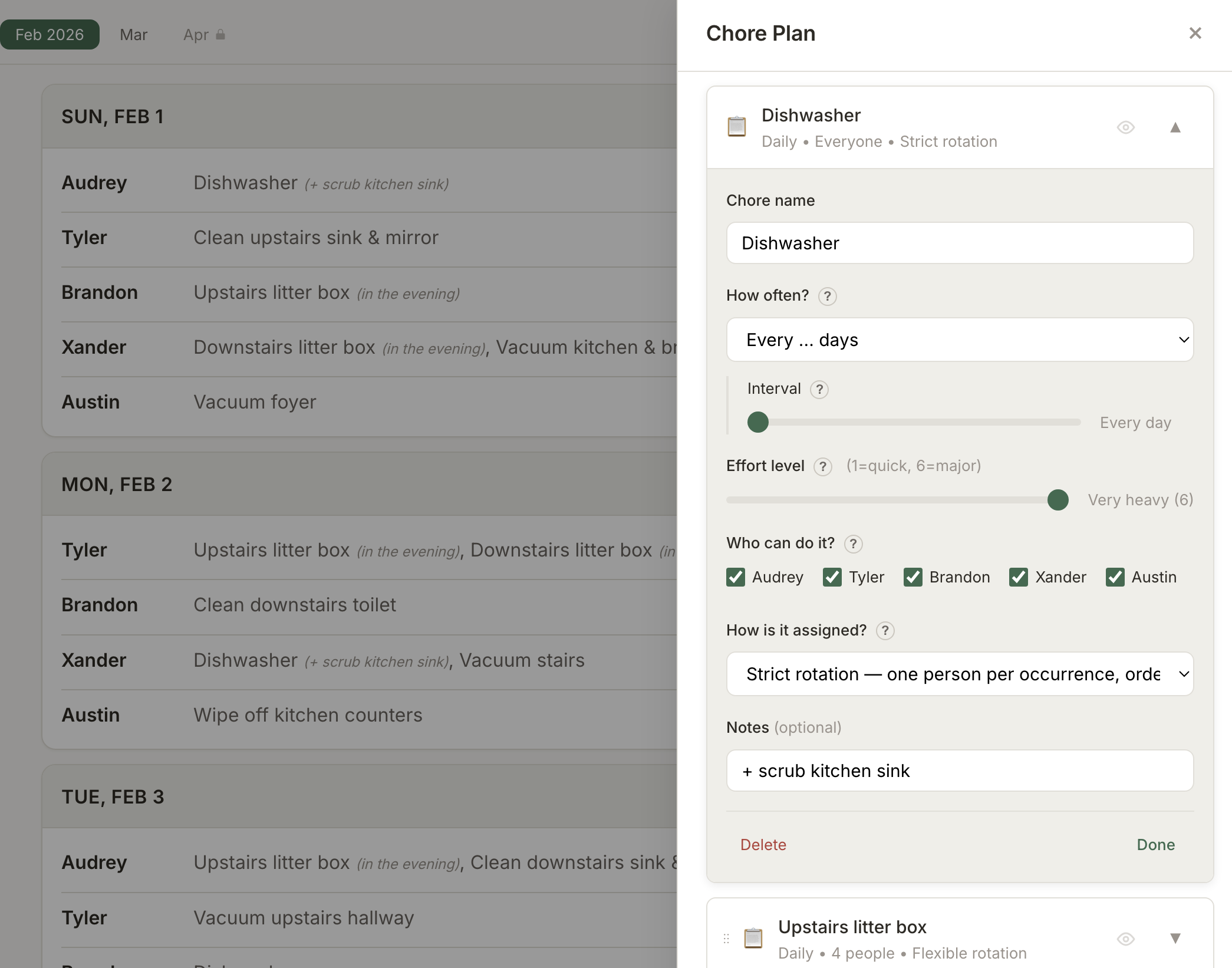The height and width of the screenshot is (968, 1232).
Task: Open the Effort level help tooltip
Action: [822, 466]
